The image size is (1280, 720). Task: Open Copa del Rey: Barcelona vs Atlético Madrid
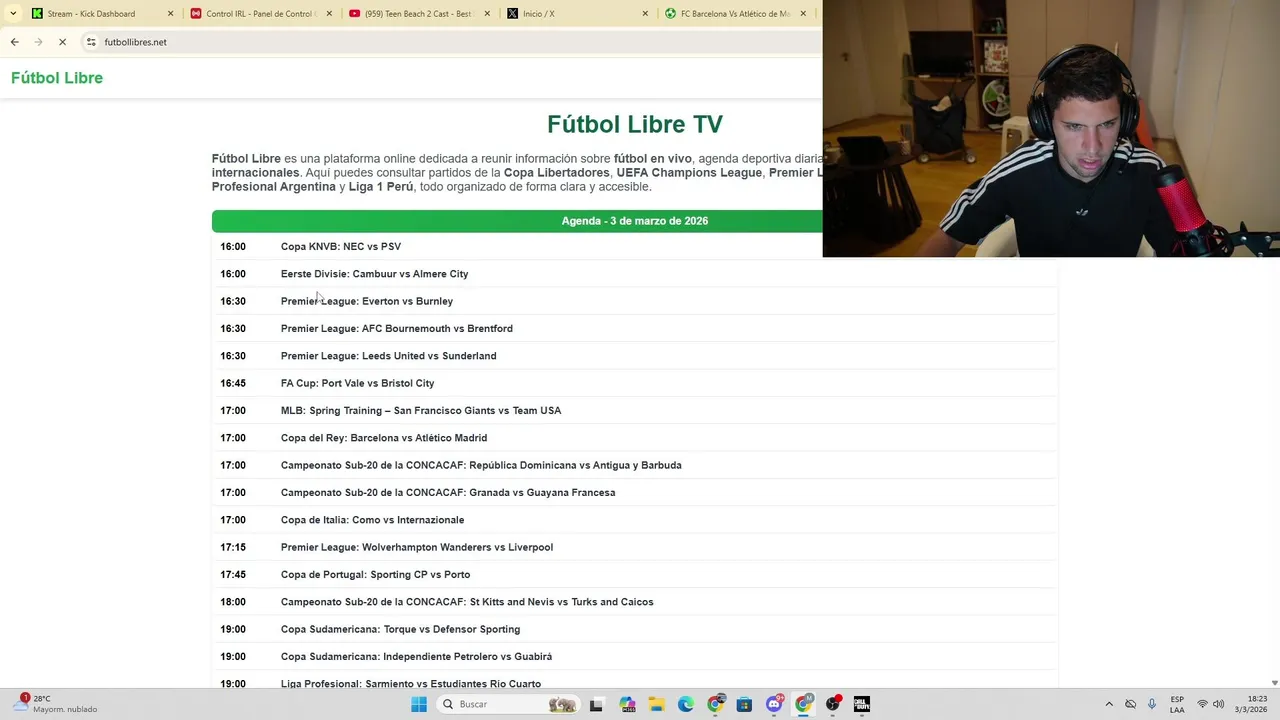[634, 438]
